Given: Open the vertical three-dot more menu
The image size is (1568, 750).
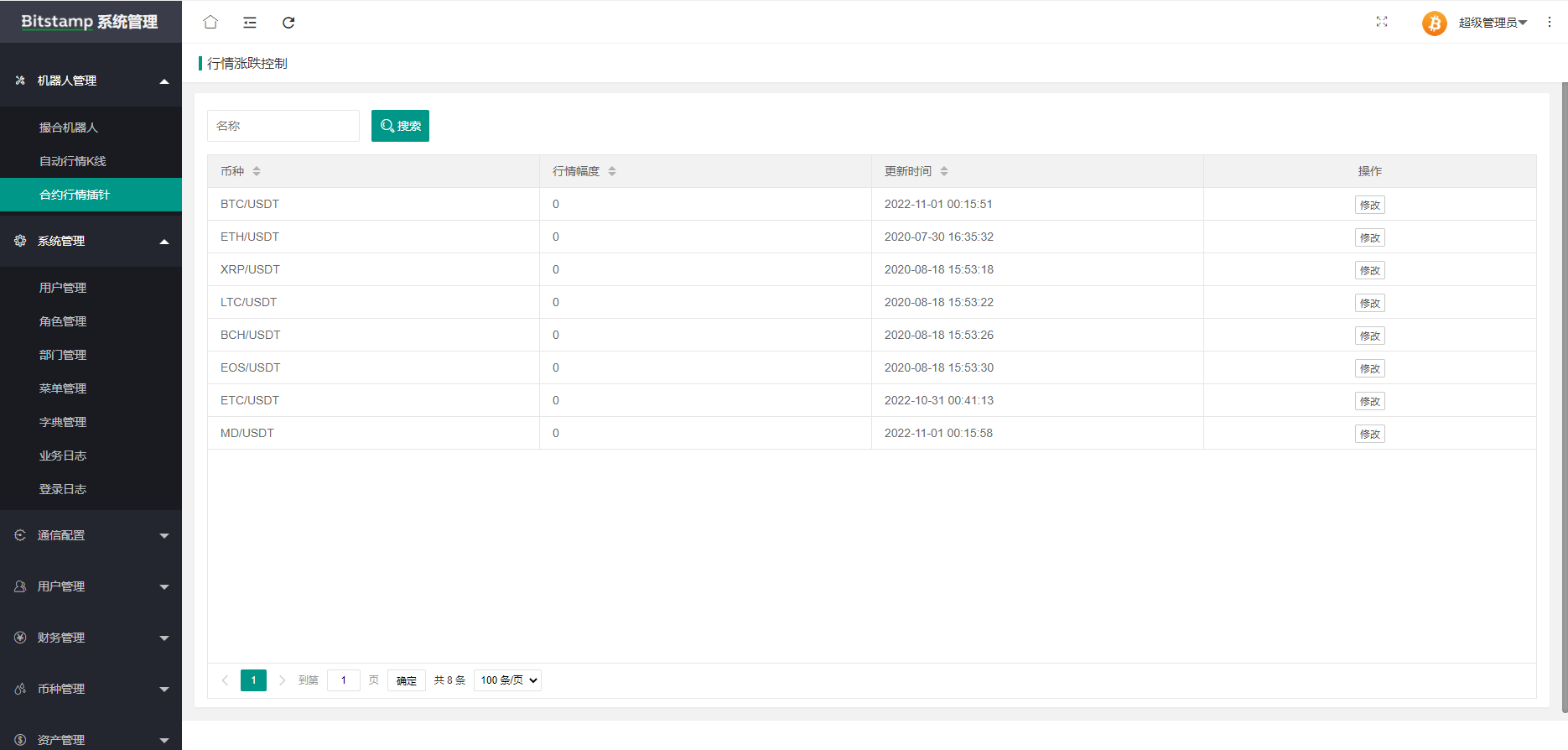Looking at the screenshot, I should point(1550,23).
